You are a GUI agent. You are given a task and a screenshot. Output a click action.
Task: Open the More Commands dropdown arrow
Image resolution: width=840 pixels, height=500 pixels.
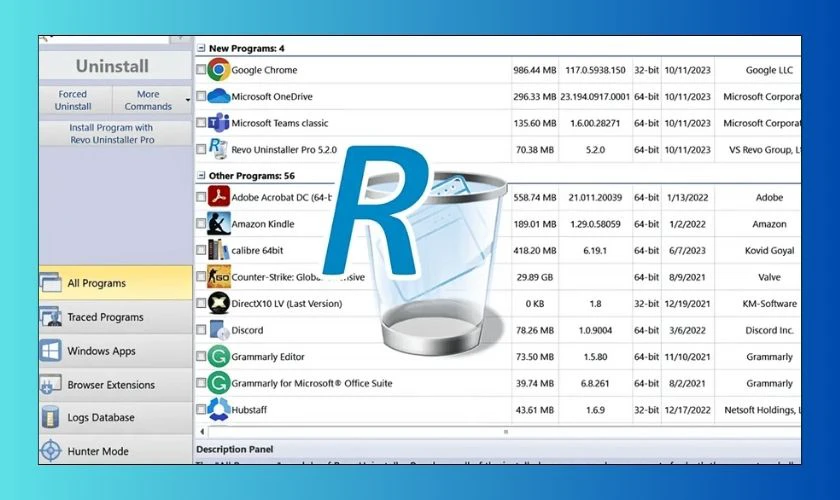[188, 100]
